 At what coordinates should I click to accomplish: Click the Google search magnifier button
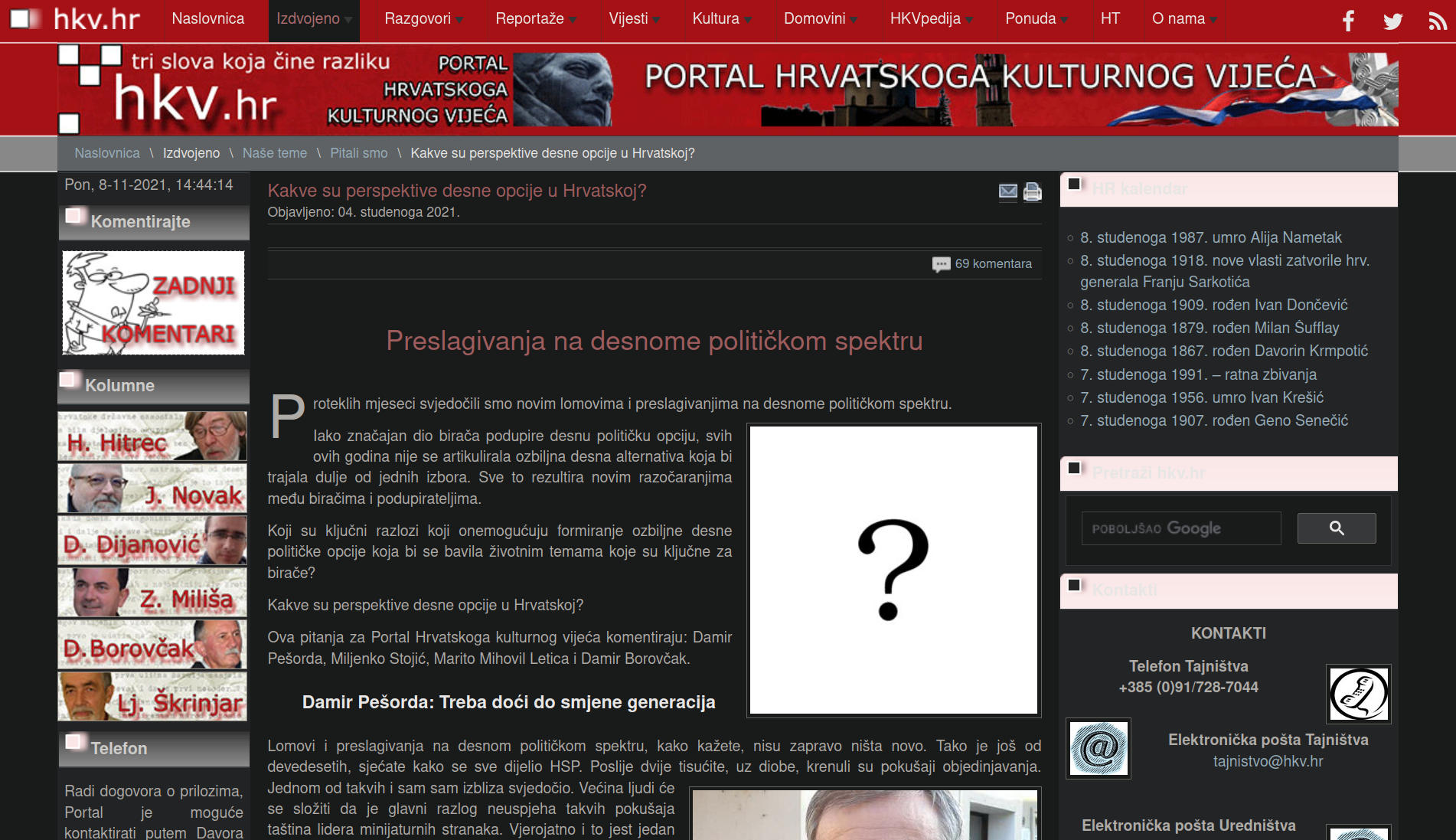point(1336,528)
